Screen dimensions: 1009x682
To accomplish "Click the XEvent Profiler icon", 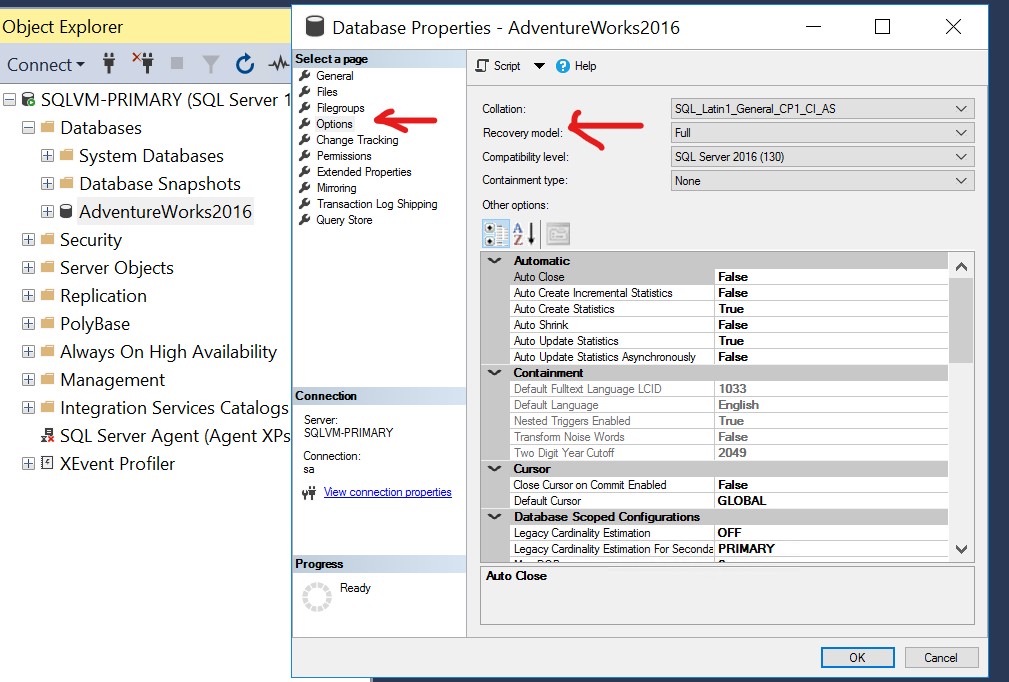I will pyautogui.click(x=47, y=463).
